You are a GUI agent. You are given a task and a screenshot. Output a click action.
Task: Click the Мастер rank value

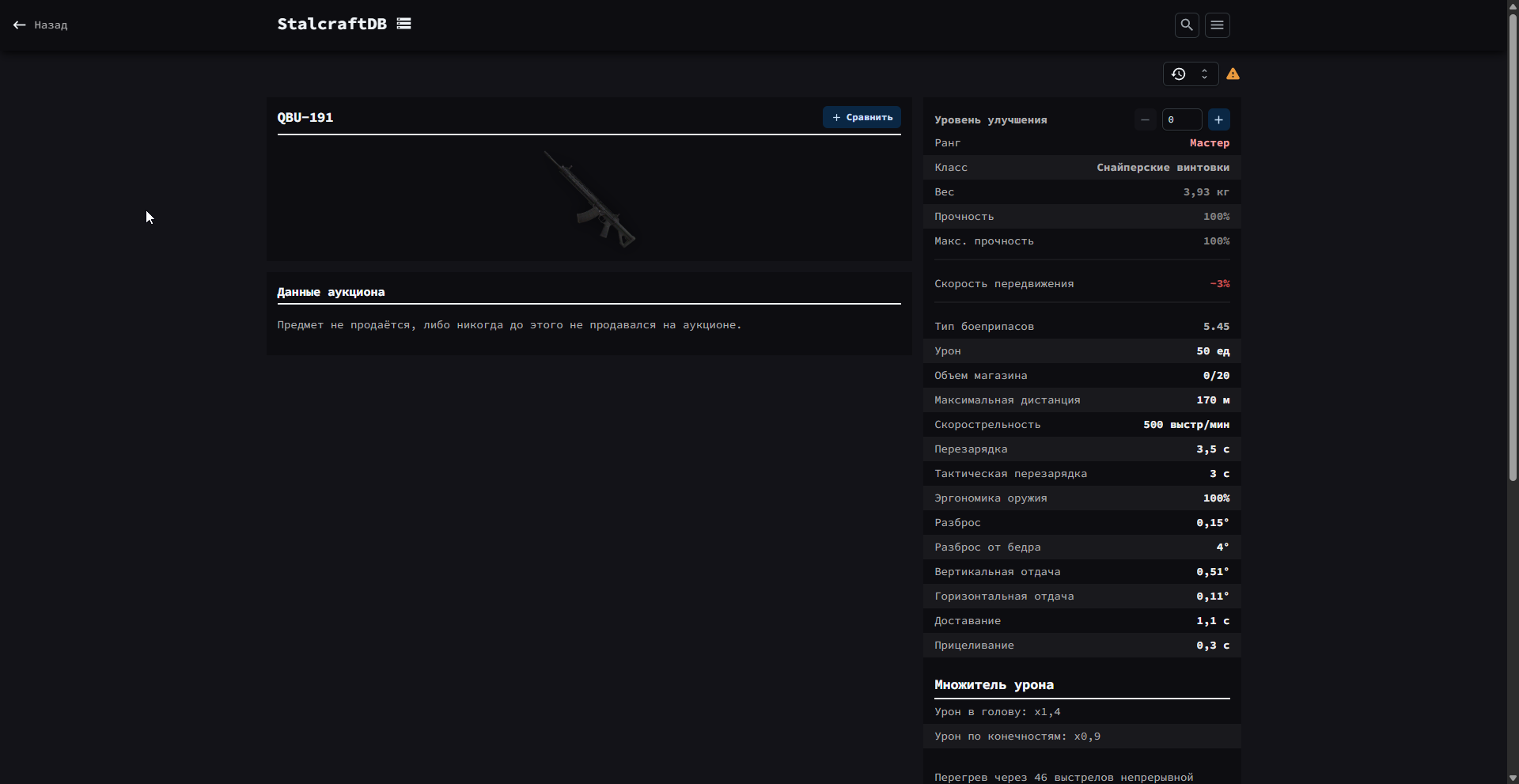tap(1209, 143)
